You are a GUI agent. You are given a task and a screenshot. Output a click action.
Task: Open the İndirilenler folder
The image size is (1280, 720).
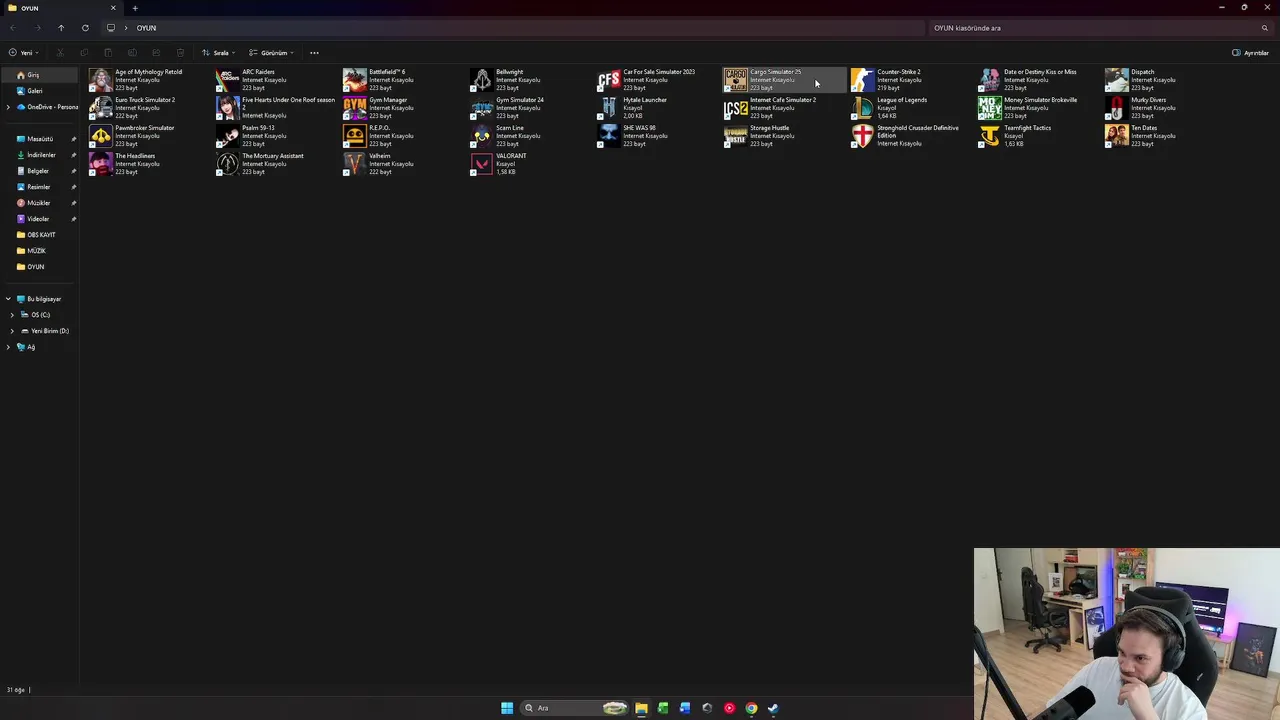coord(40,155)
